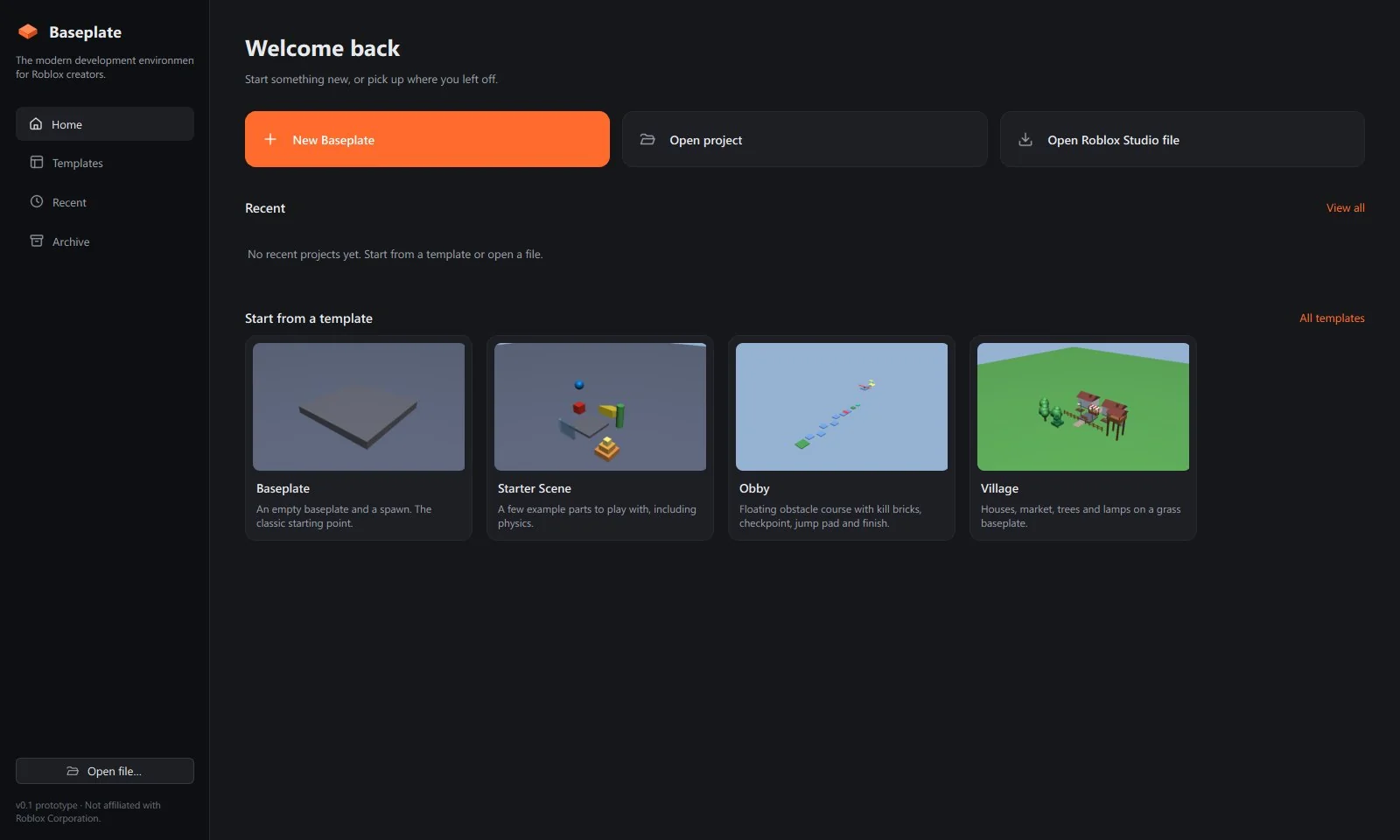Click the 'Start from a template' heading
This screenshot has width=1400, height=840.
309,318
